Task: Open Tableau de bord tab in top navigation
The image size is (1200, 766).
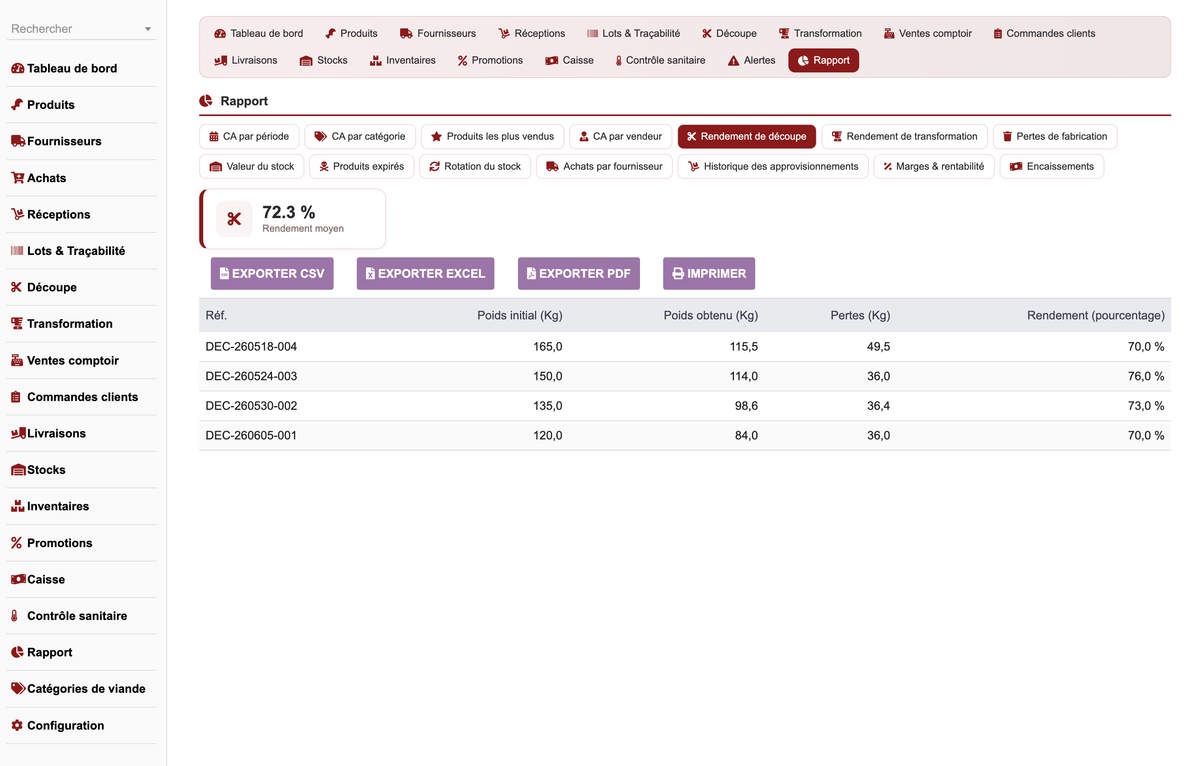Action: tap(259, 33)
